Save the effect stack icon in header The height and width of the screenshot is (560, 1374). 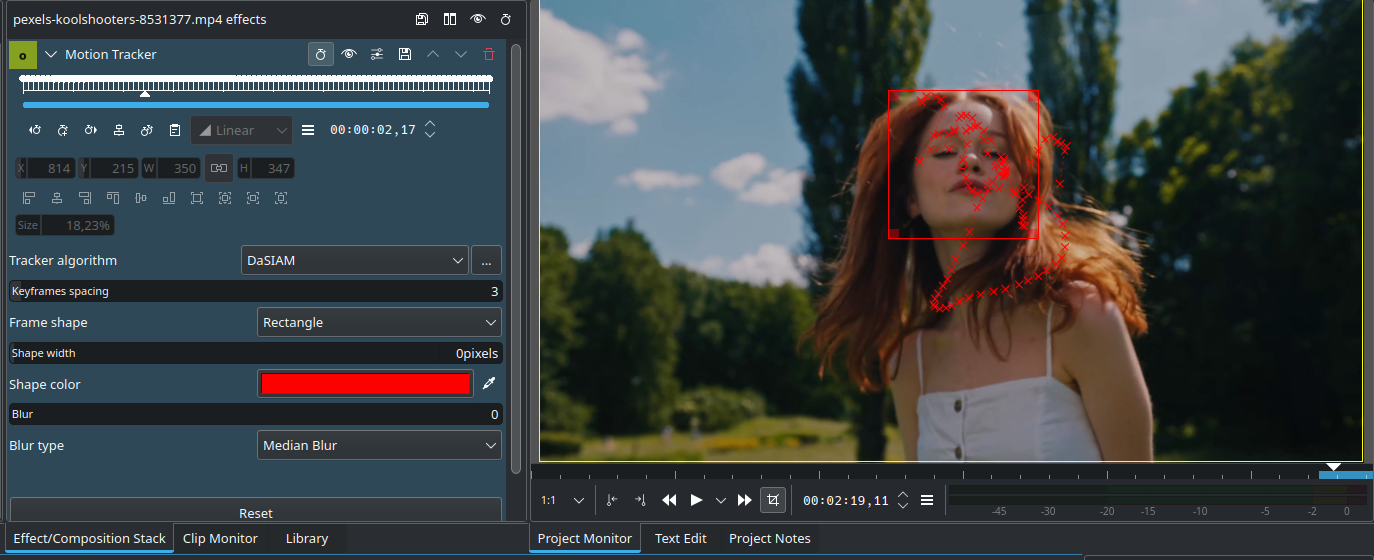tap(422, 19)
